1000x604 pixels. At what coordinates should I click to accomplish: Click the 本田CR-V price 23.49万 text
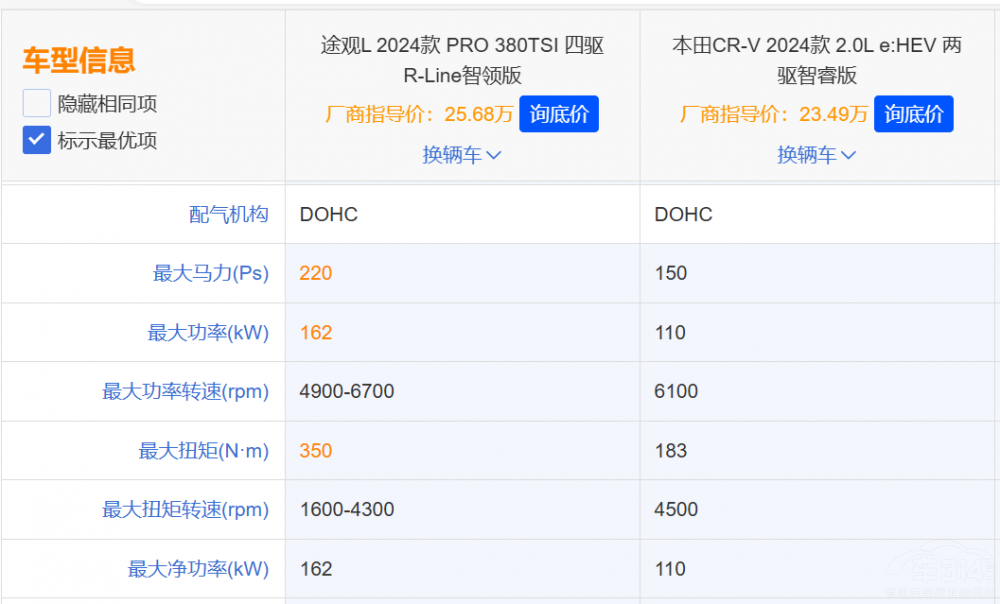833,114
